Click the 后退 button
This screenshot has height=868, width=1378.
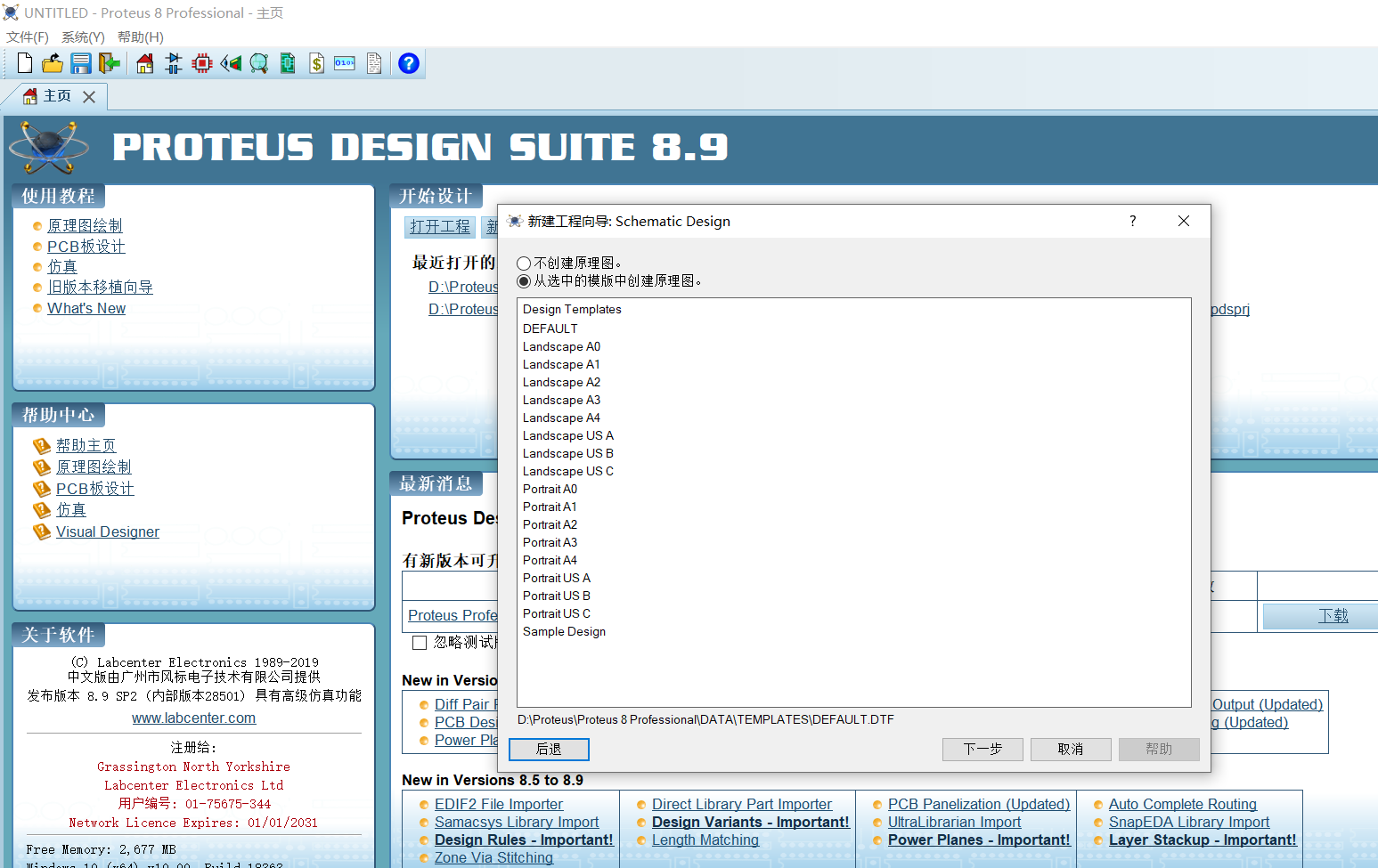[x=549, y=750]
